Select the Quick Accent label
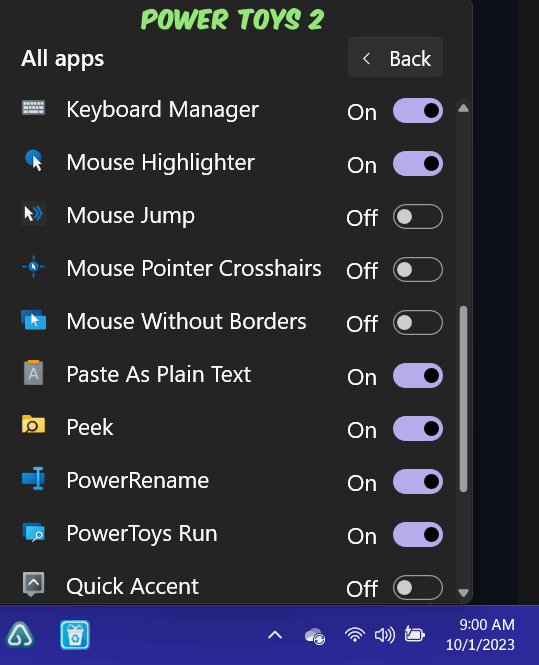Viewport: 539px width, 665px height. coord(132,587)
